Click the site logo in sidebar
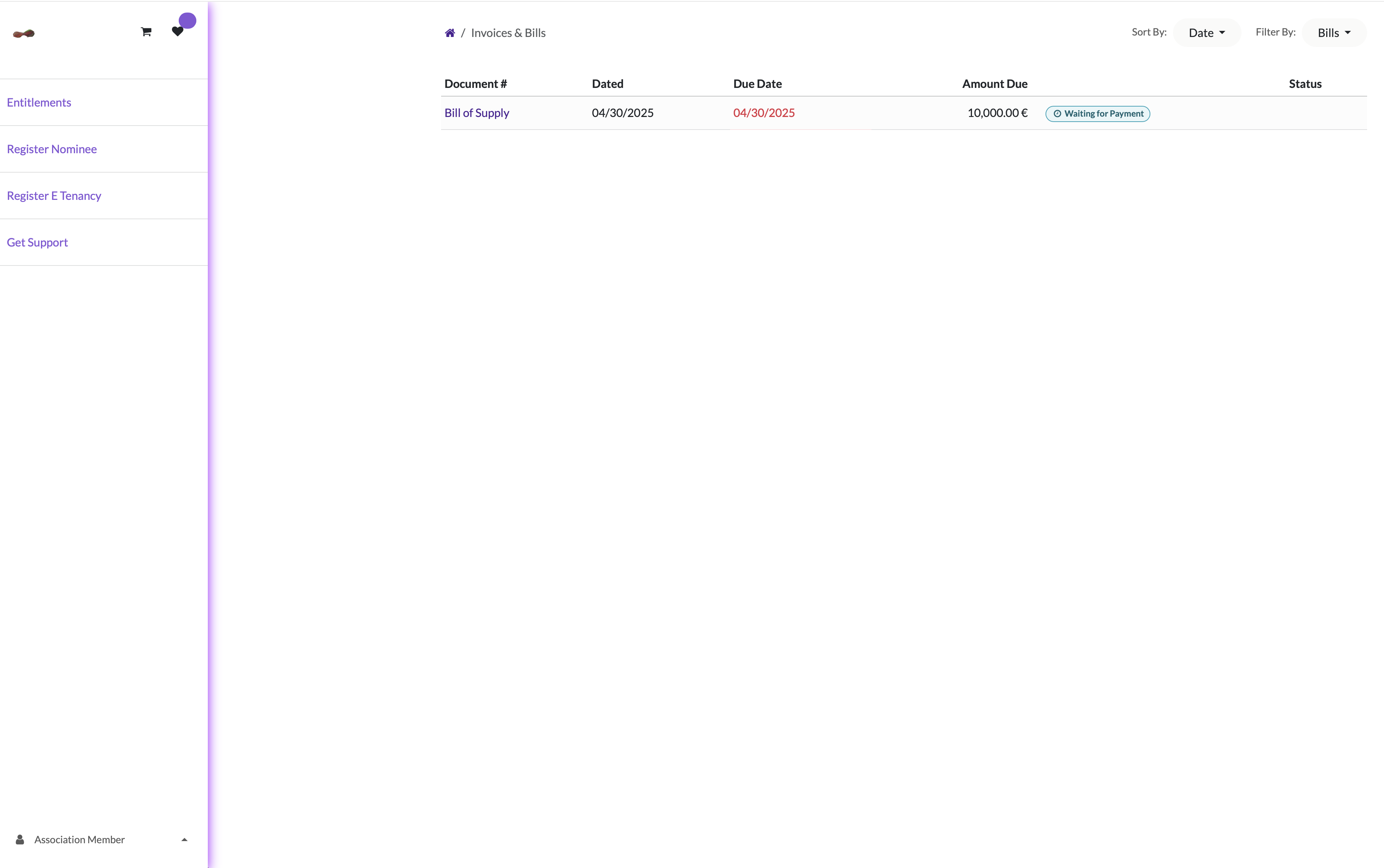The height and width of the screenshot is (868, 1384). coord(24,33)
